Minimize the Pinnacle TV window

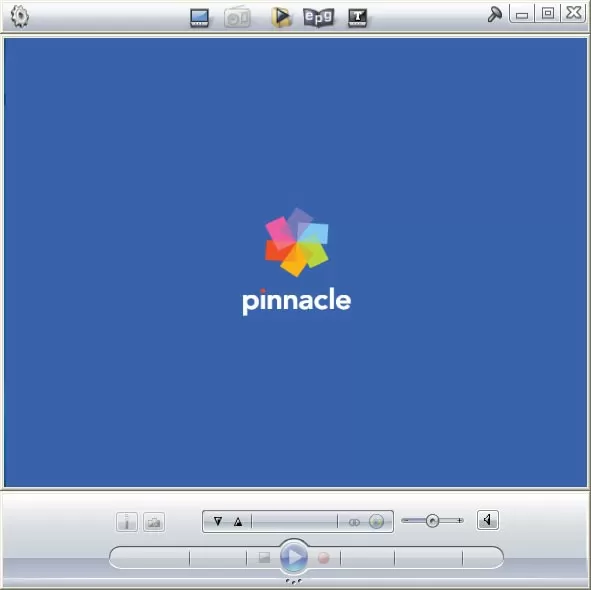[x=522, y=14]
